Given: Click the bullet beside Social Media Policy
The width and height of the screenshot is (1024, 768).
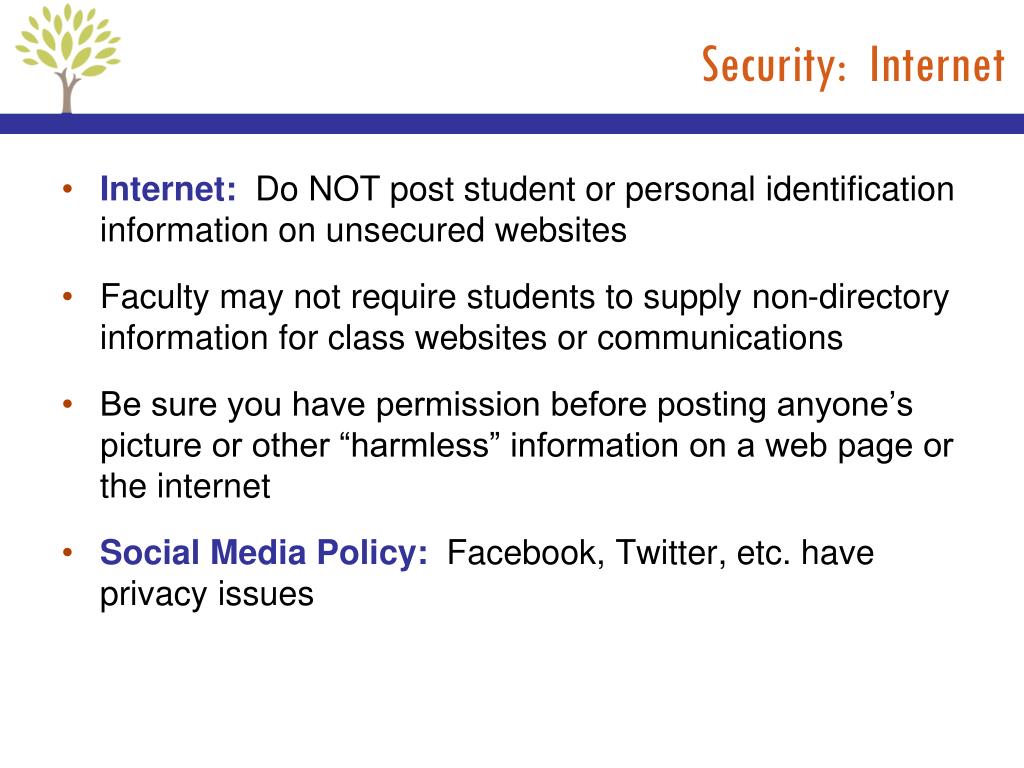Looking at the screenshot, I should (x=67, y=553).
